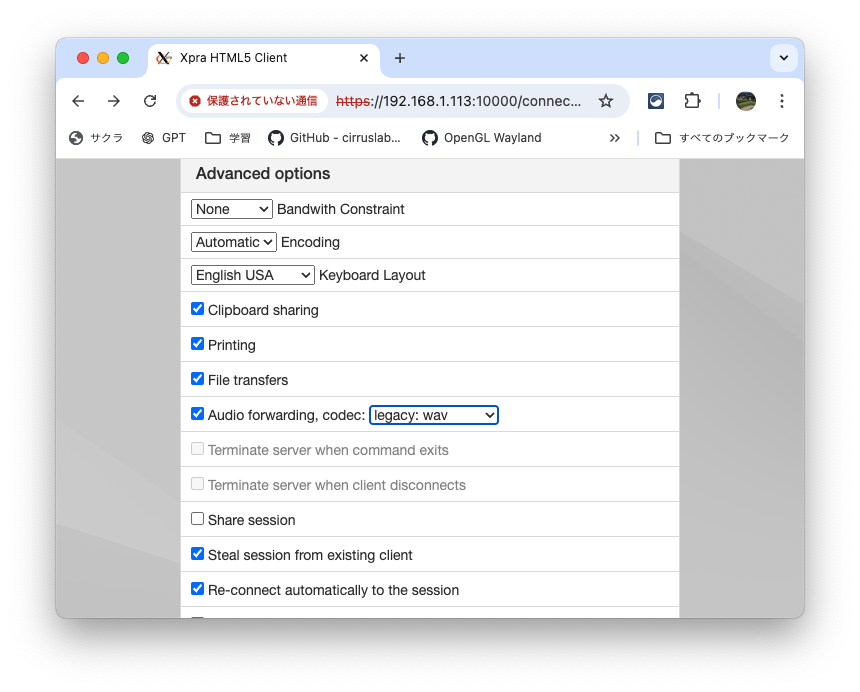Show the not-secure connection warning details

click(x=253, y=101)
